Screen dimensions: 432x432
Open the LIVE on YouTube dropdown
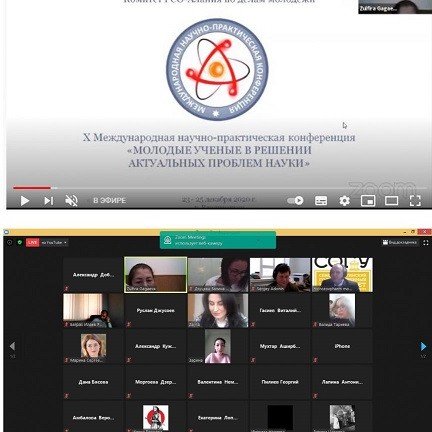pyautogui.click(x=47, y=243)
